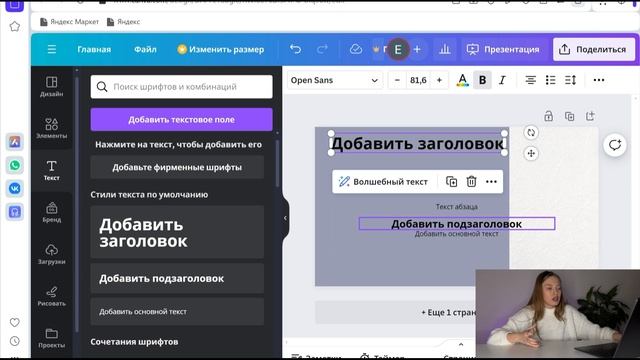Open the Рисовать sidebar panel
640x360 pixels.
pos(52,296)
